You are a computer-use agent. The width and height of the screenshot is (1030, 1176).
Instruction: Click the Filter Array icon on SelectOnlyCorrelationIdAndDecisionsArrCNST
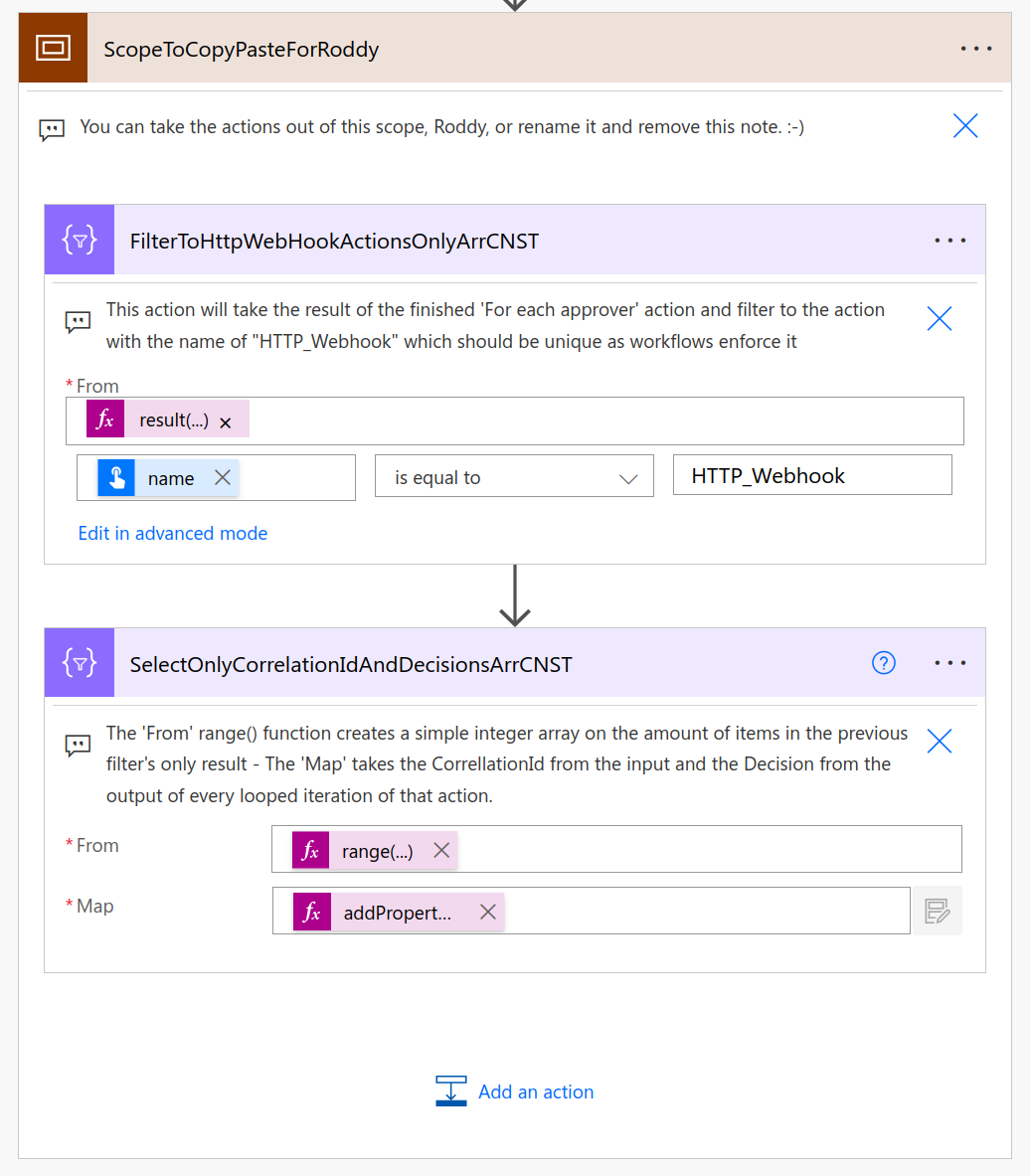79,662
